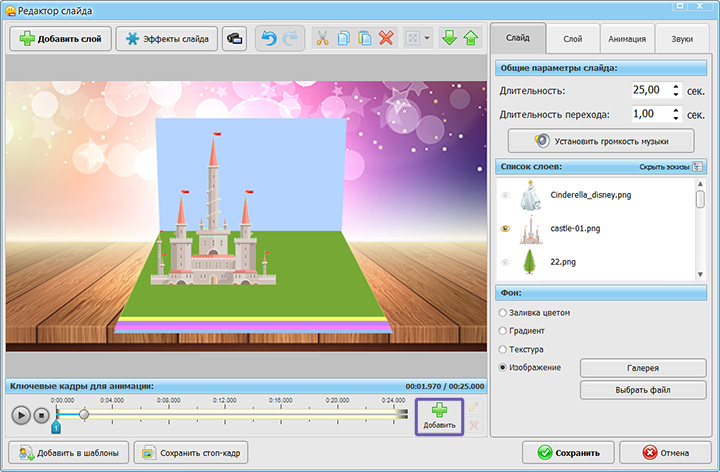Move layer up with the green up arrow
Screen dimensions: 720x472
click(x=471, y=38)
